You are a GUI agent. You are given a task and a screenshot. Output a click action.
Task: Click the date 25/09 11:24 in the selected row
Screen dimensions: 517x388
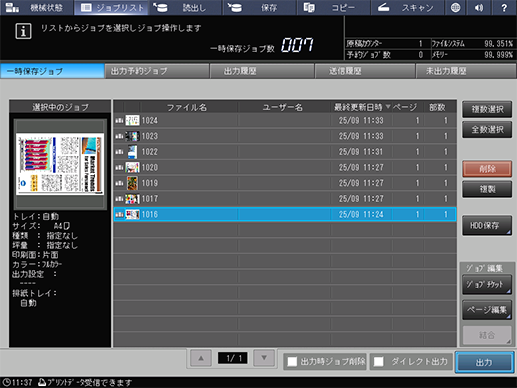tap(361, 214)
